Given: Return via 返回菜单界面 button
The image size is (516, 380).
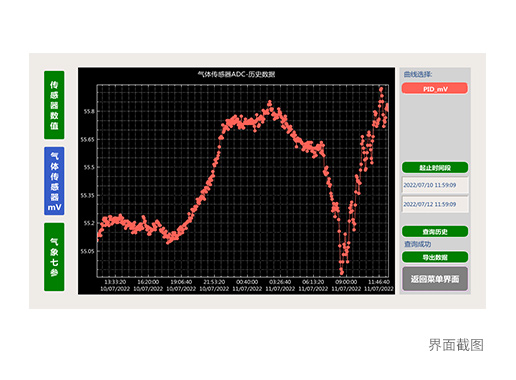Looking at the screenshot, I should [x=435, y=279].
